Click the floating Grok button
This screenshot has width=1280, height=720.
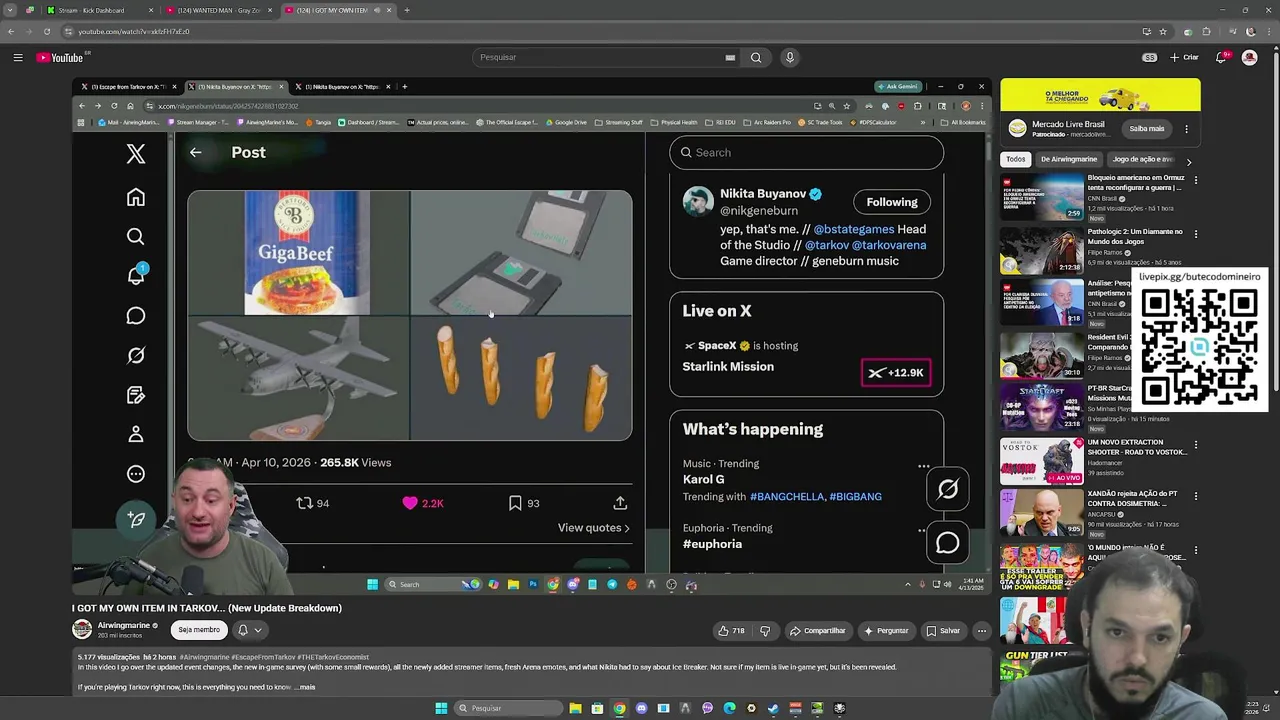pyautogui.click(x=947, y=489)
